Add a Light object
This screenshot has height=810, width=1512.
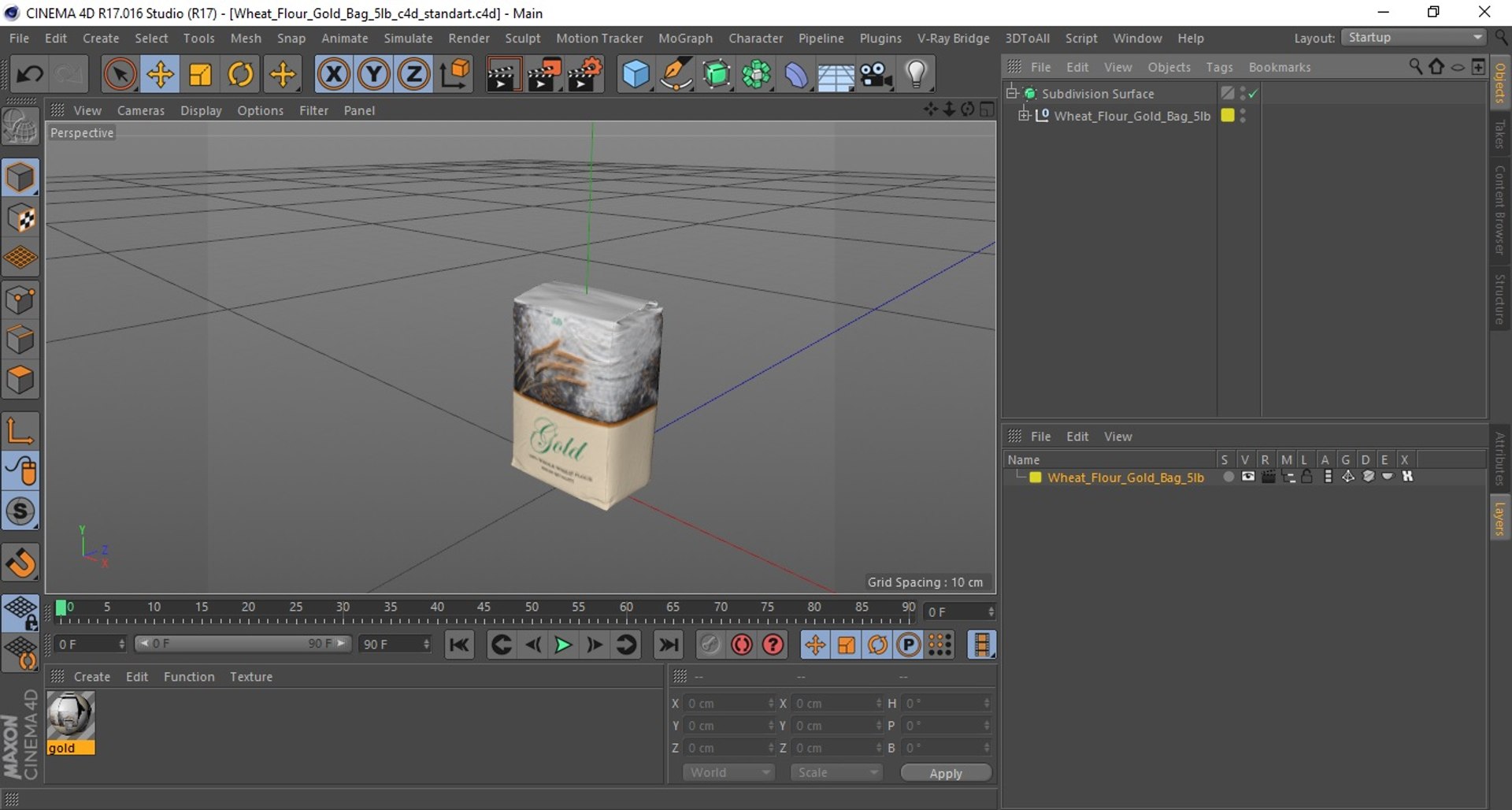(916, 75)
